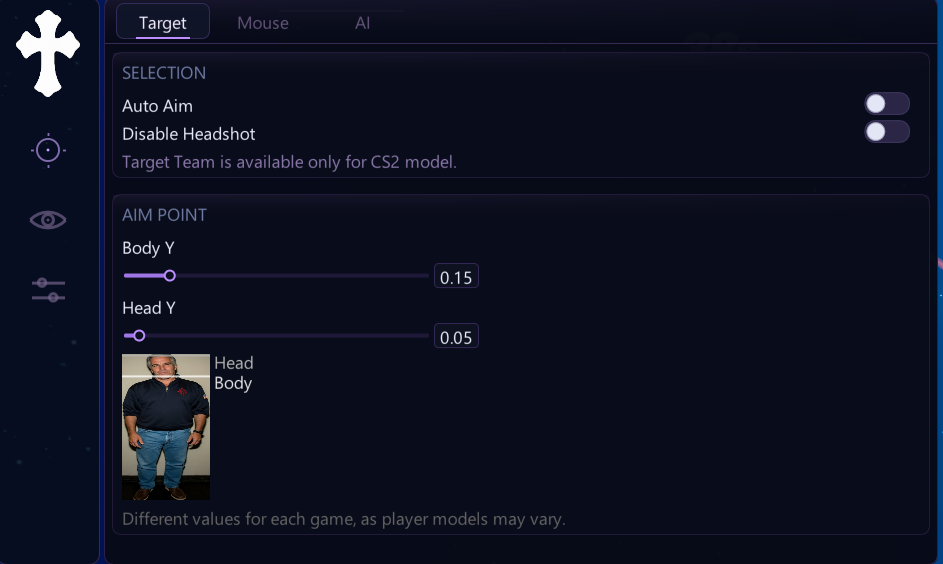
Task: Open the eye visuals section
Action: pos(48,220)
